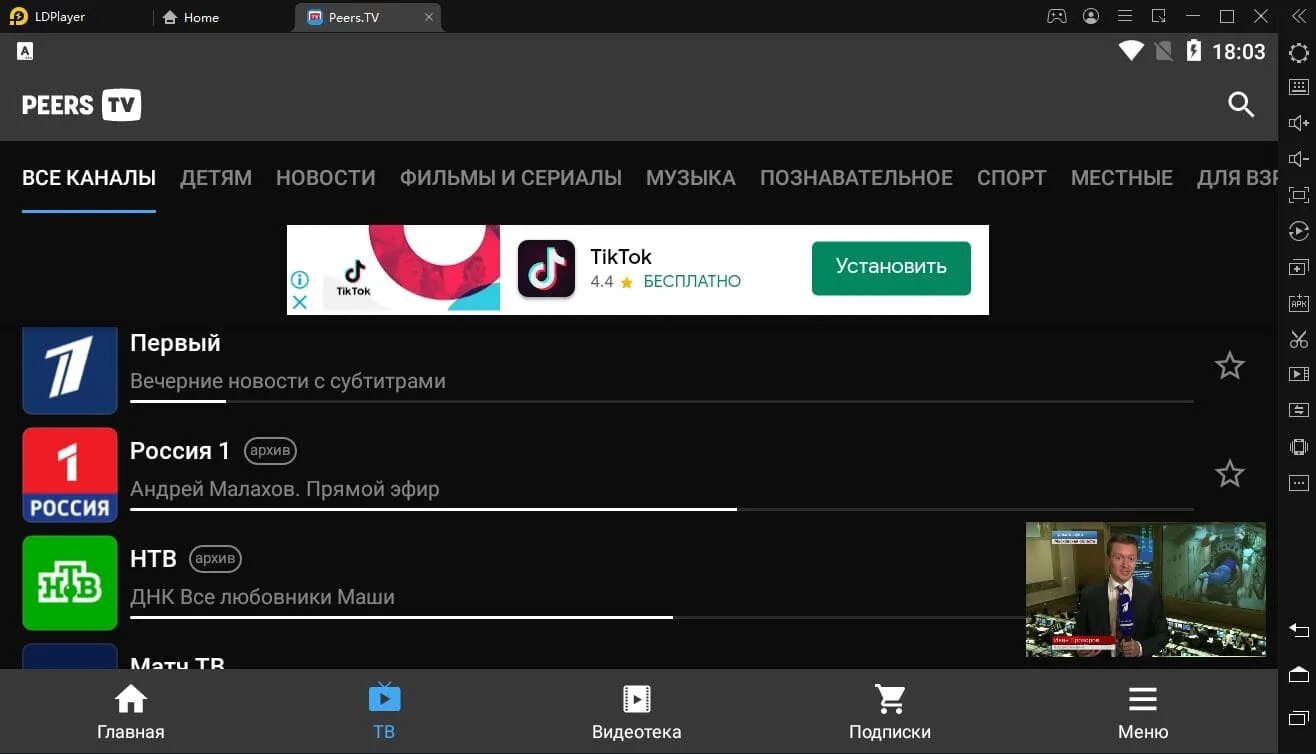Screen dimensions: 1316x754
Task: Switch to МУЗЫКА category
Action: pyautogui.click(x=691, y=178)
